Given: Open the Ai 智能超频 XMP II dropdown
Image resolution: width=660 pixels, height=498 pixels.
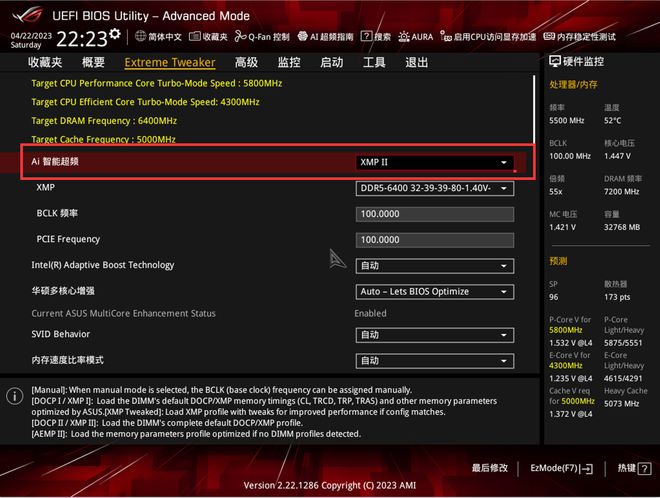Looking at the screenshot, I should point(434,162).
